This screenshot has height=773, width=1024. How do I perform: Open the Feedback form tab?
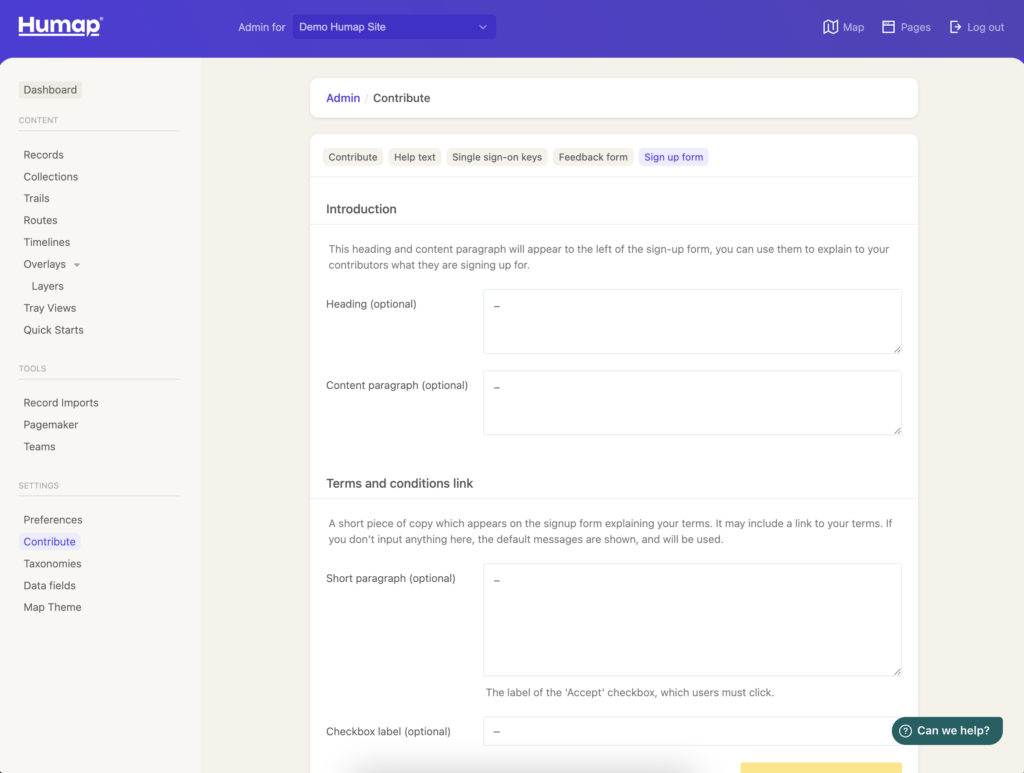592,156
